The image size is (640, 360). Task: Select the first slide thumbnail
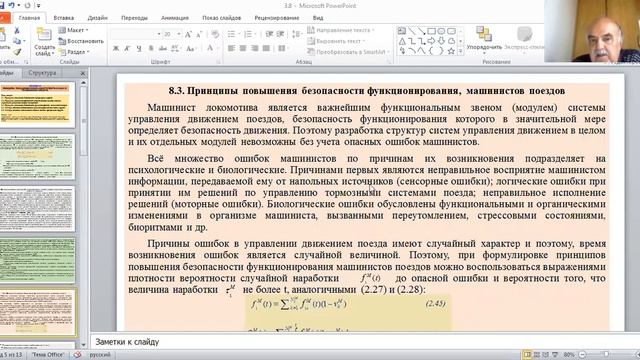pyautogui.click(x=38, y=104)
